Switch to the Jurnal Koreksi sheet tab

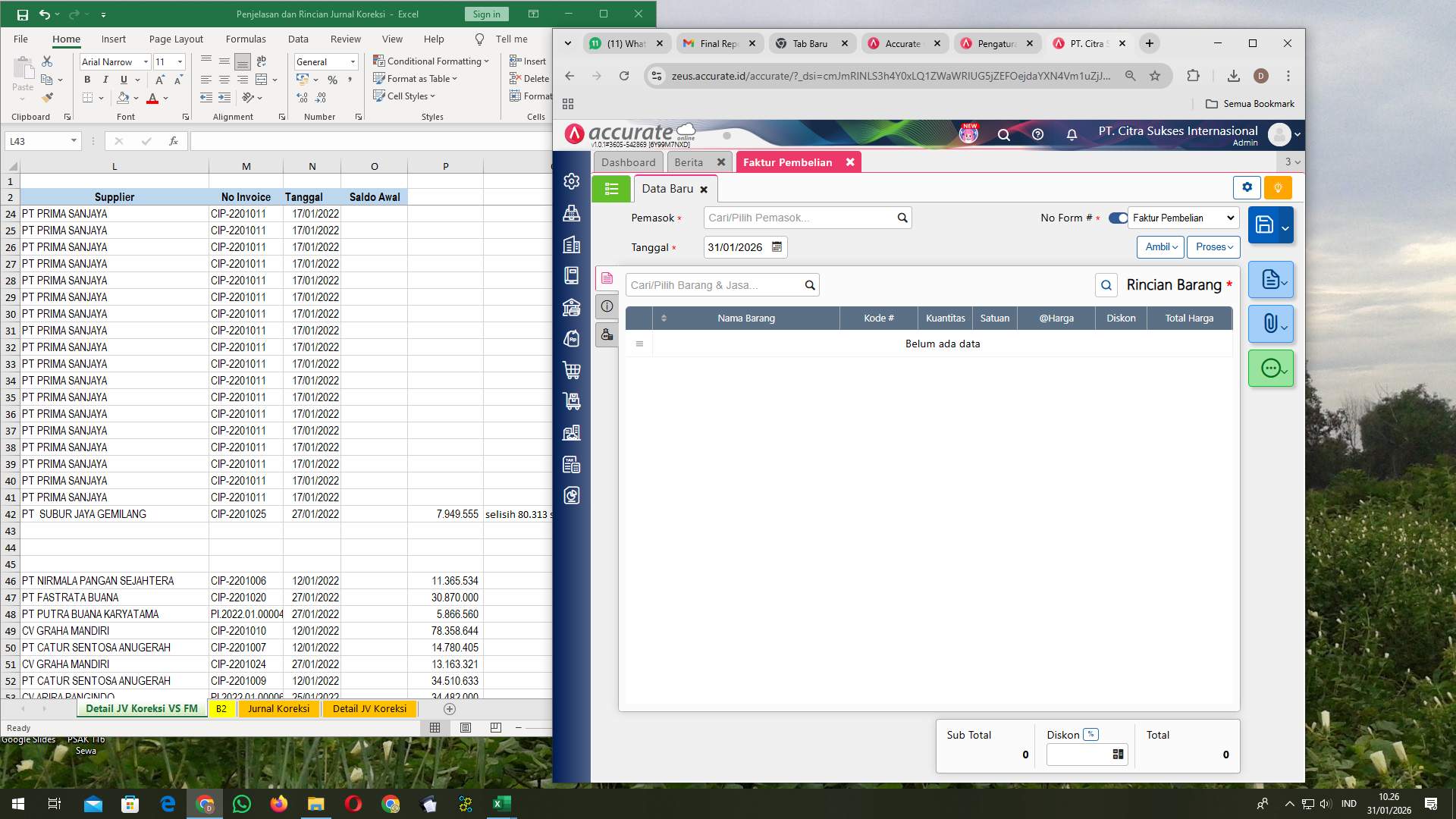pos(278,708)
